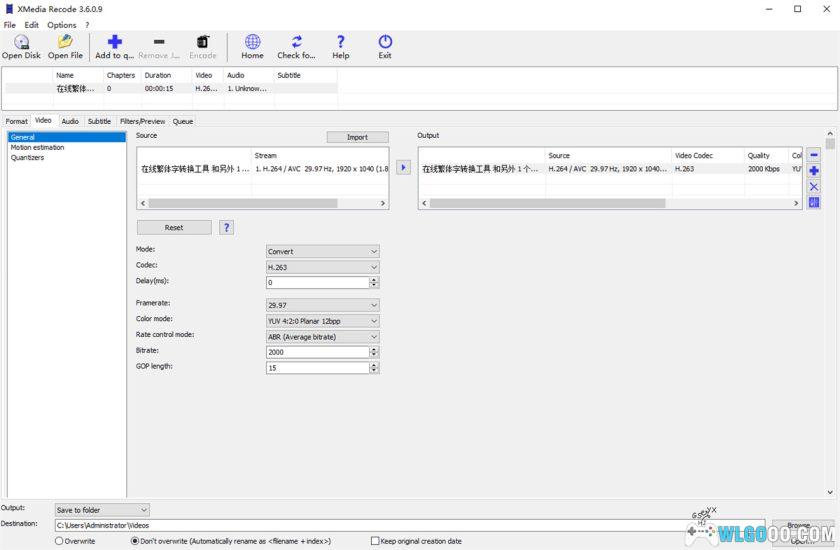The width and height of the screenshot is (840, 550).
Task: Click the Remove Job toolbar icon
Action: 159,47
